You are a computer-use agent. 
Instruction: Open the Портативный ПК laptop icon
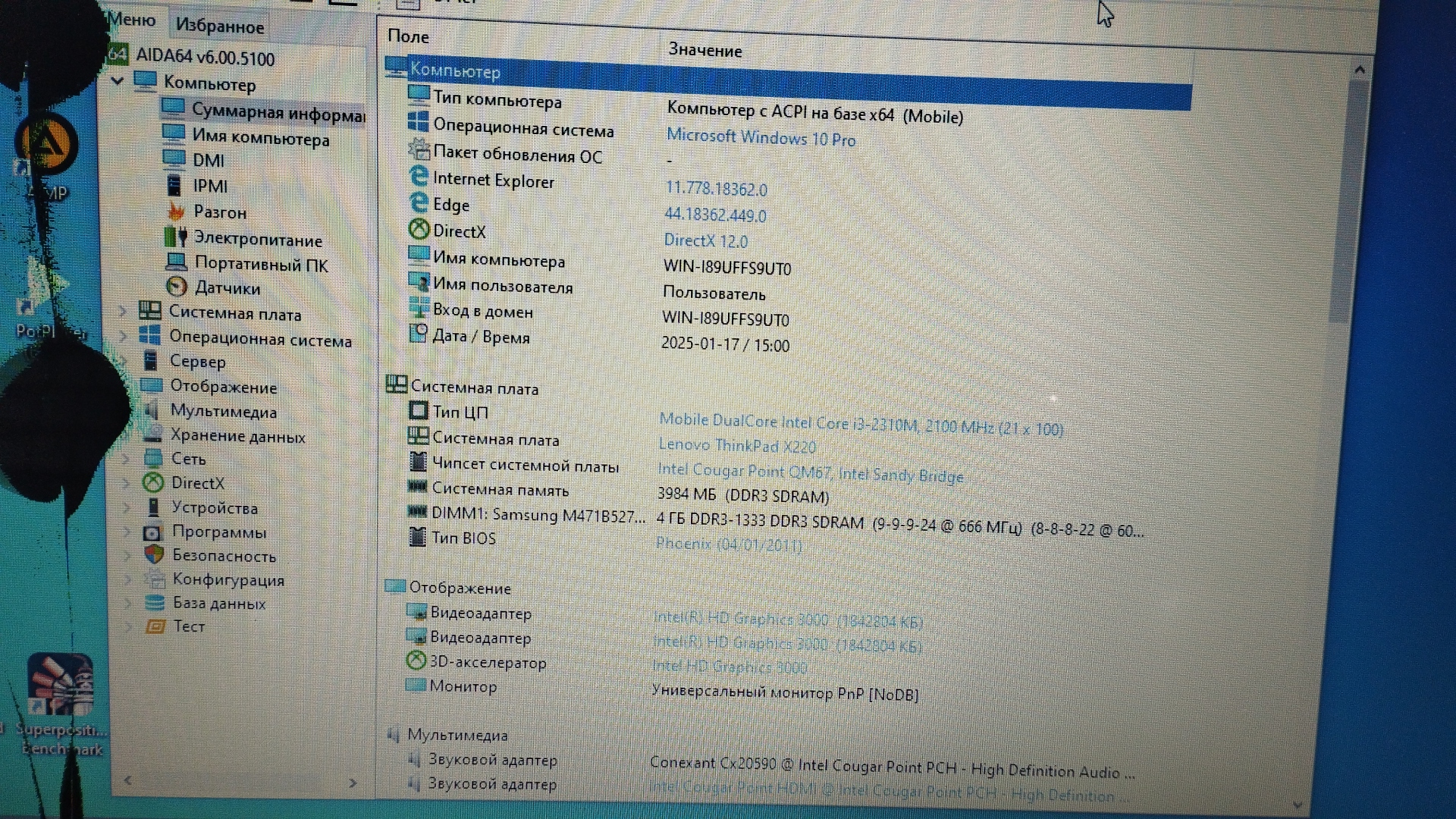click(x=176, y=262)
